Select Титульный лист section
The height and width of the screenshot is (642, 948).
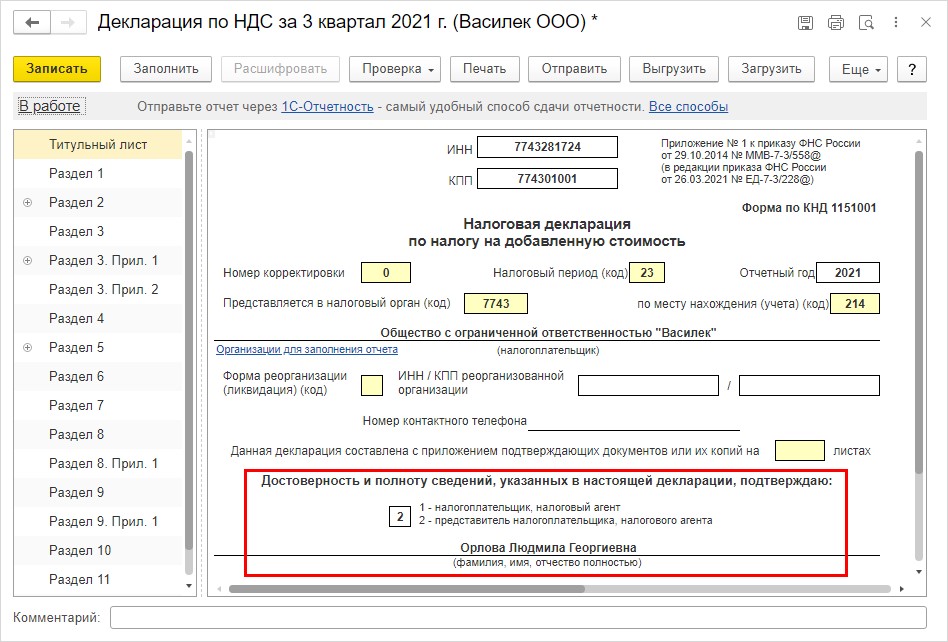(x=98, y=144)
